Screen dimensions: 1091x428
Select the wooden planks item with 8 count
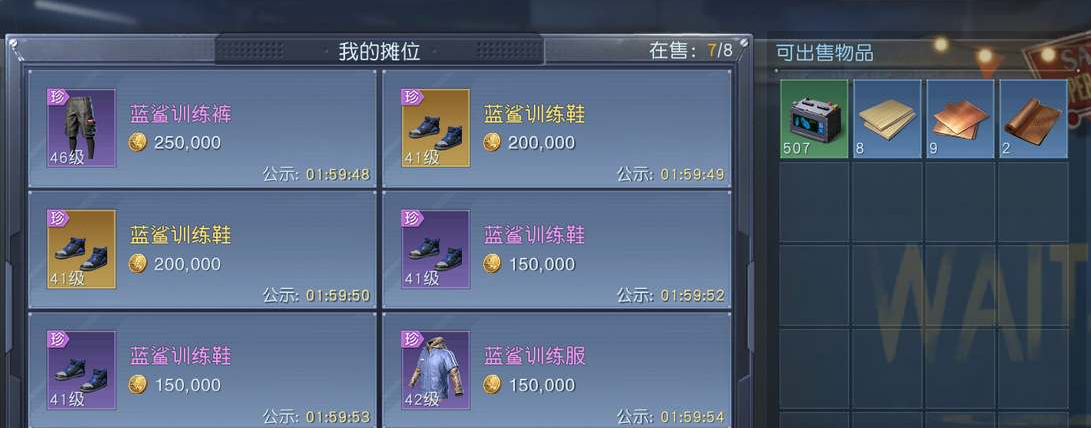click(x=887, y=118)
